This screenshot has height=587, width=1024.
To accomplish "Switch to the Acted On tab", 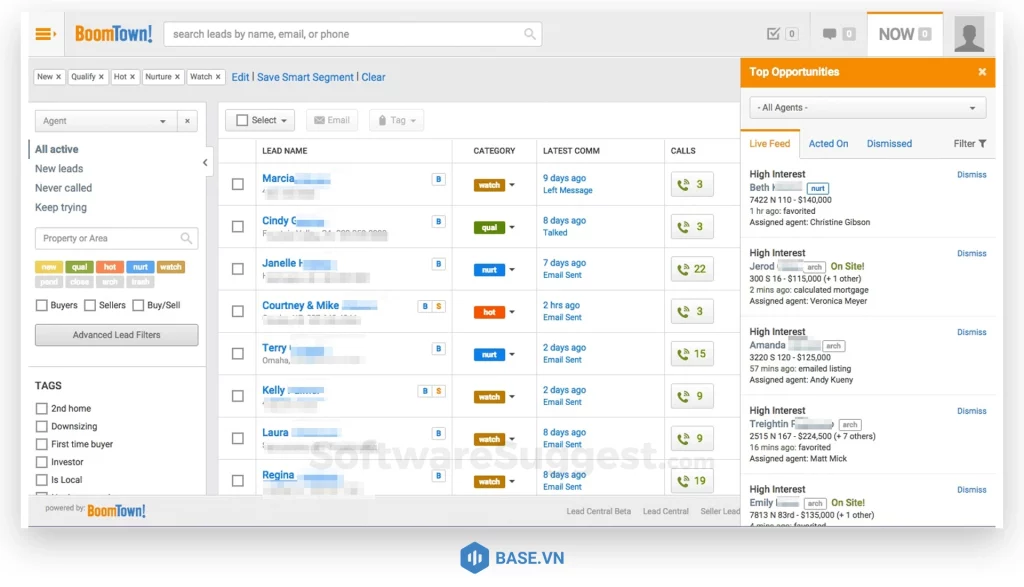I will coord(828,144).
